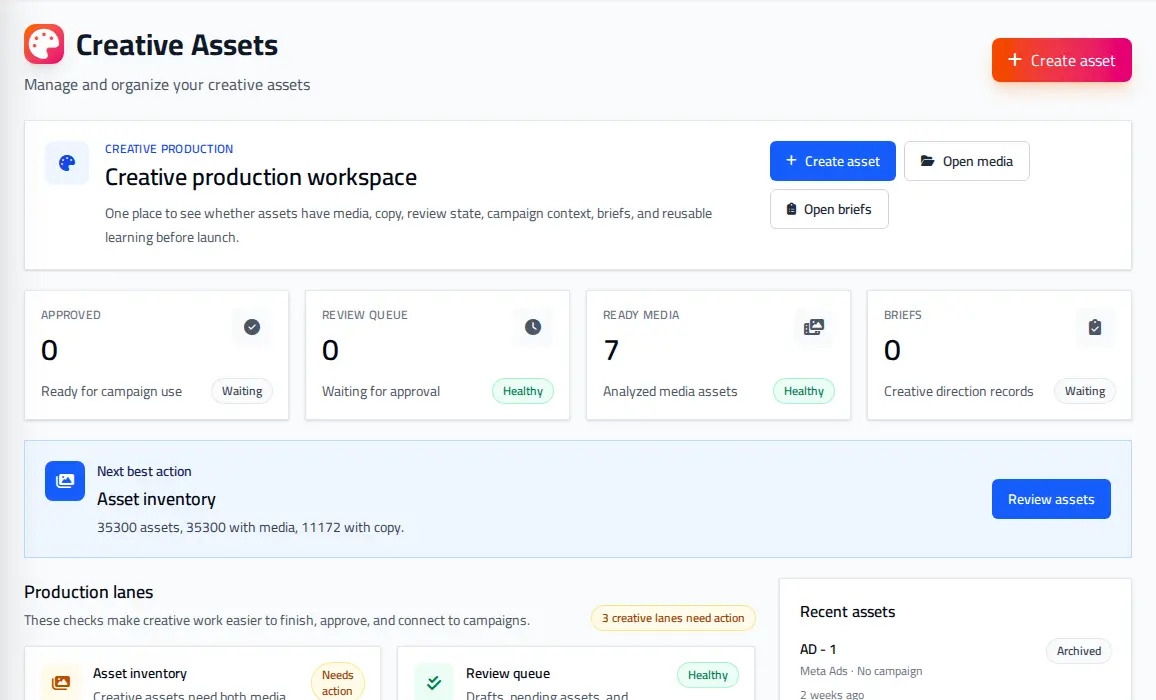
Task: Click the '3 creative lanes need action' badge
Action: 673,618
